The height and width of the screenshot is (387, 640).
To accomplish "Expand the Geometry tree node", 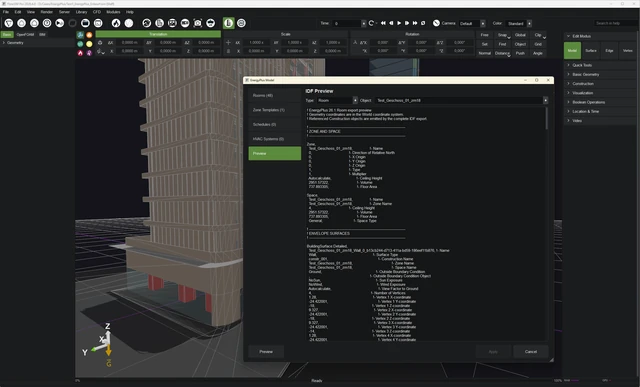I will [4, 43].
